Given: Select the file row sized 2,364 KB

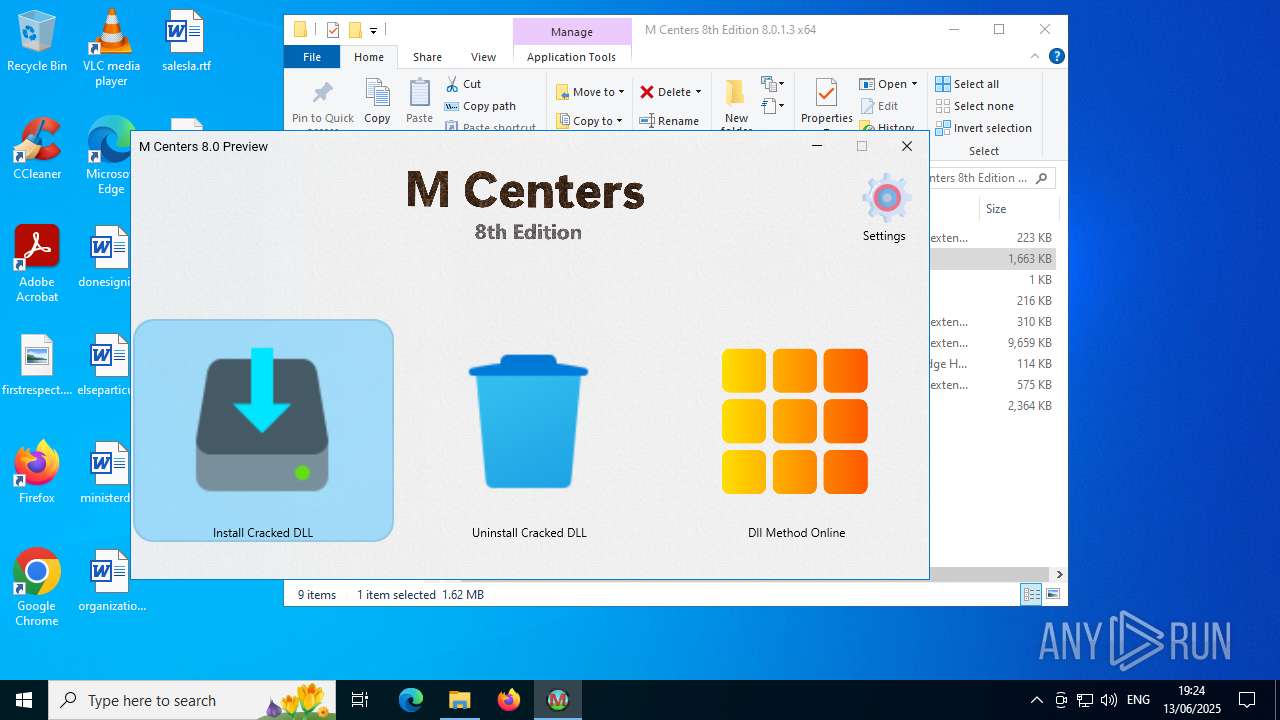Looking at the screenshot, I should 991,406.
